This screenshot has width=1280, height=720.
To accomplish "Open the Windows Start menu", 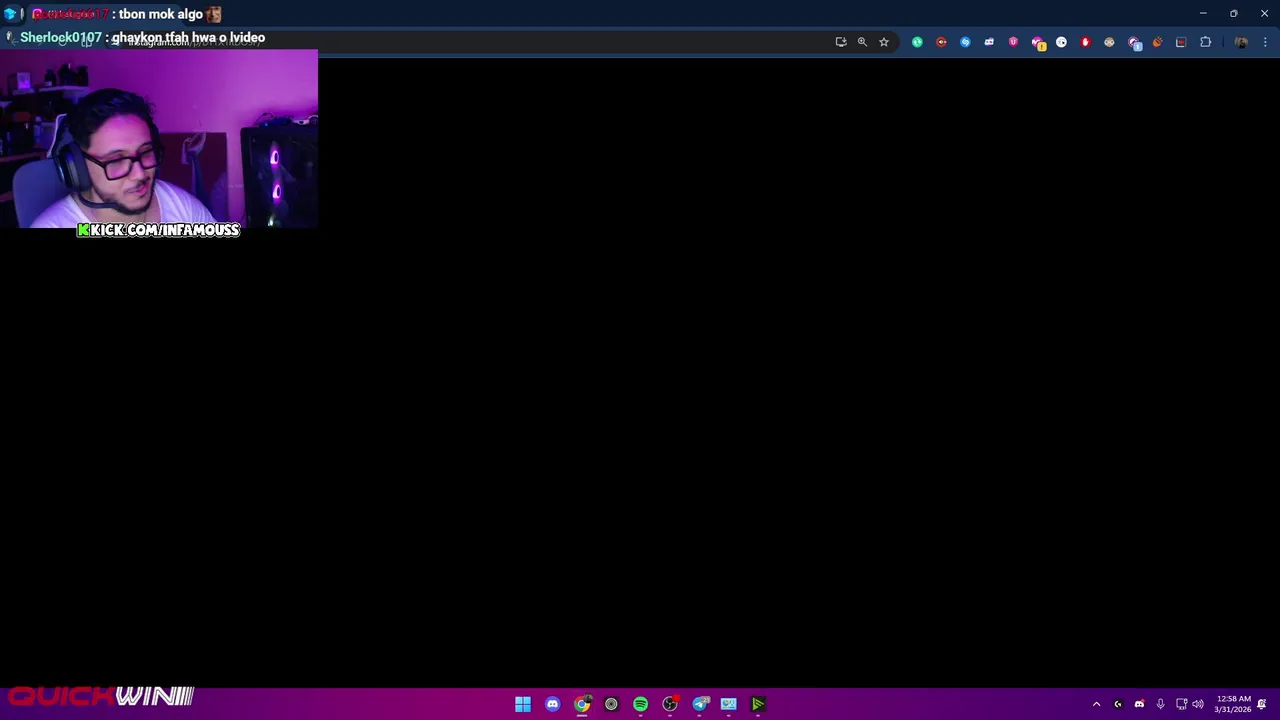I will click(x=523, y=704).
